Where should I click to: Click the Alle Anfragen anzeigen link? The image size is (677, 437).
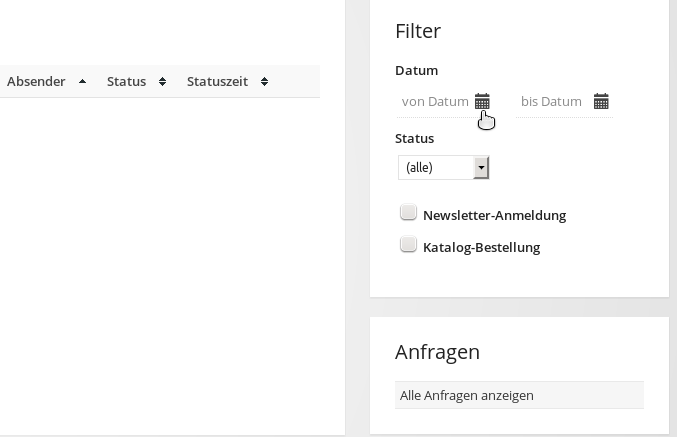466,395
